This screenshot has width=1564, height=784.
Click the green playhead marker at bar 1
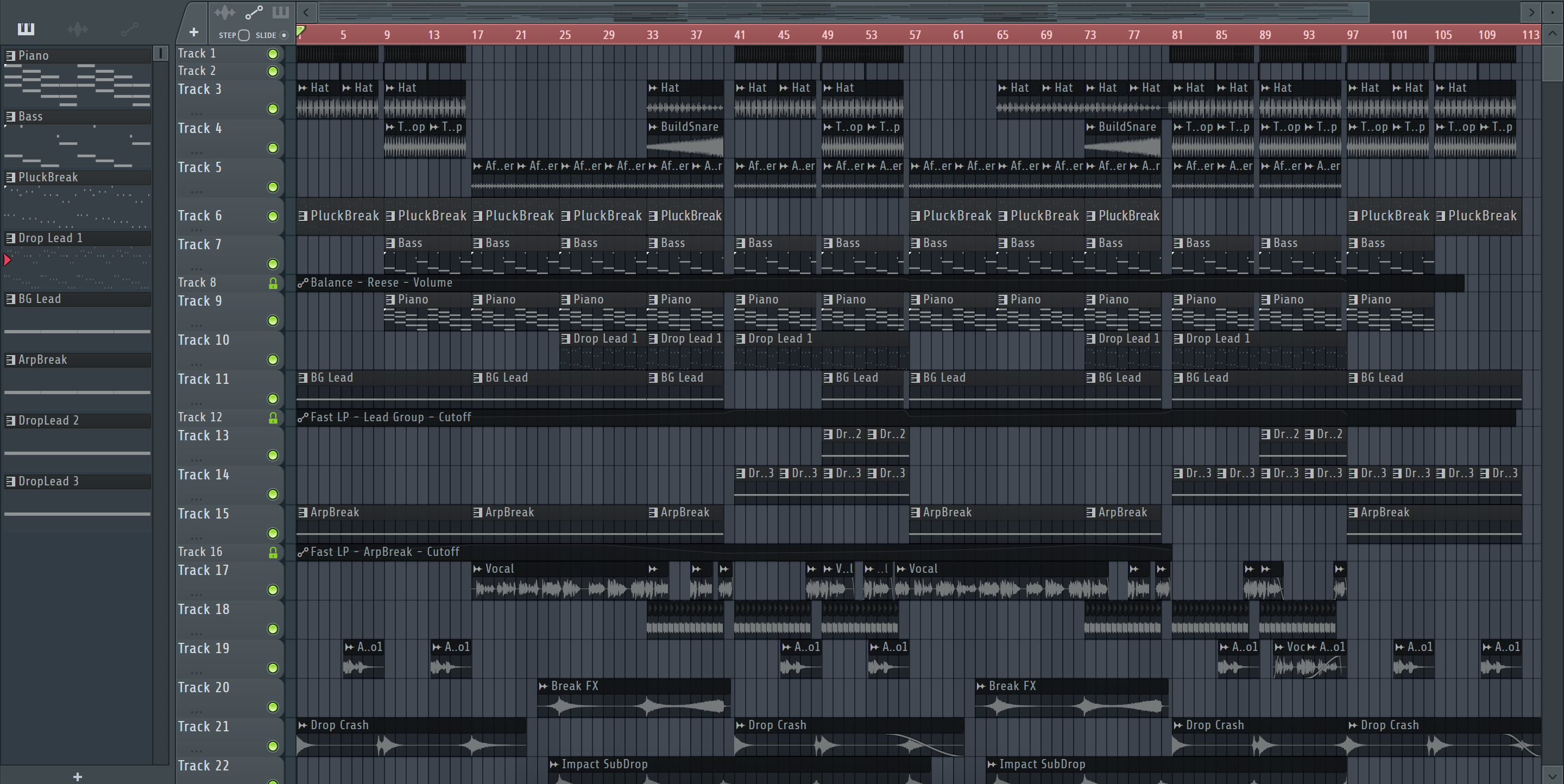click(300, 30)
